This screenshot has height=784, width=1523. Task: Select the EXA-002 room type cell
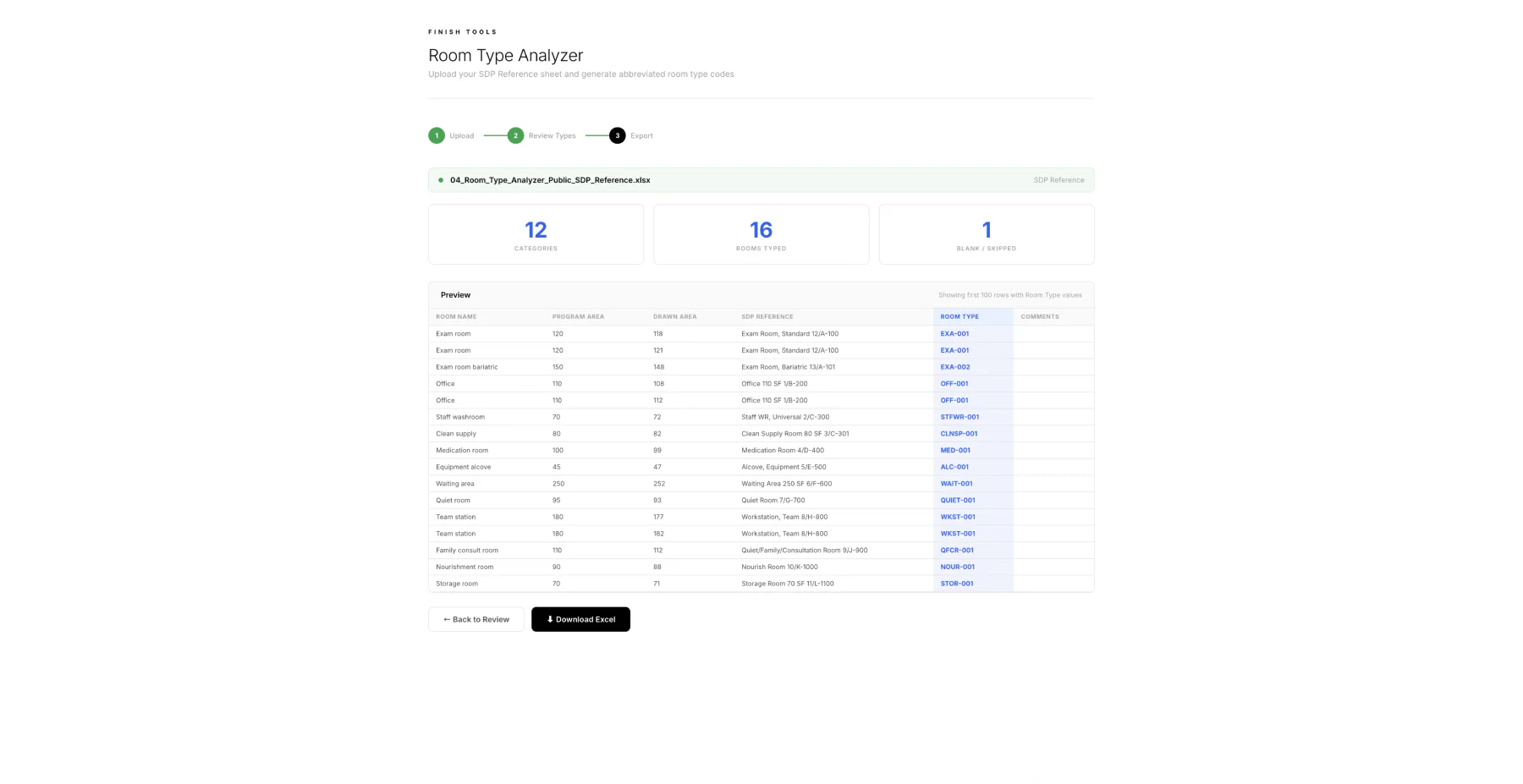pyautogui.click(x=954, y=366)
